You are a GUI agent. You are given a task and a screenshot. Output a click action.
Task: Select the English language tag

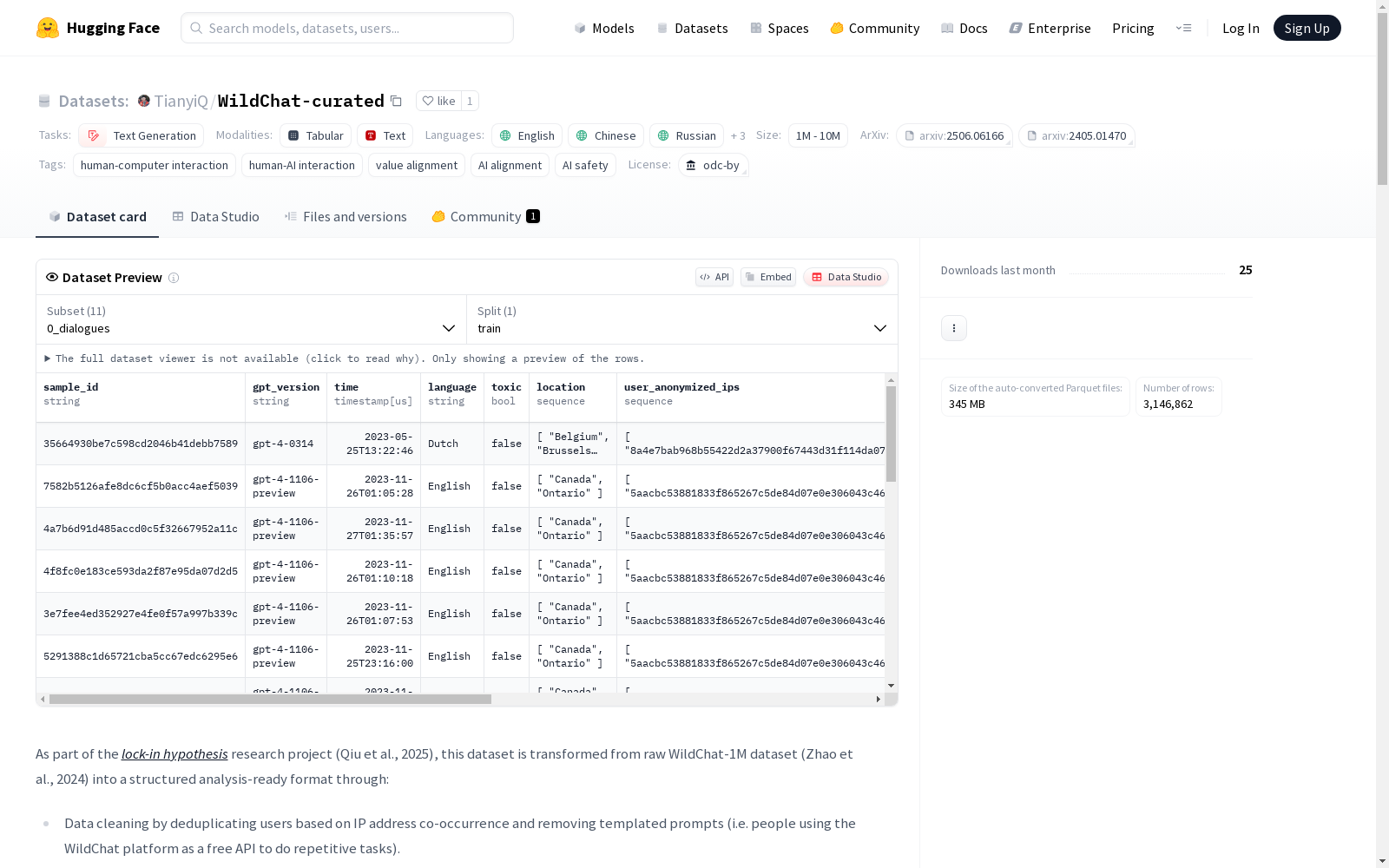point(527,135)
